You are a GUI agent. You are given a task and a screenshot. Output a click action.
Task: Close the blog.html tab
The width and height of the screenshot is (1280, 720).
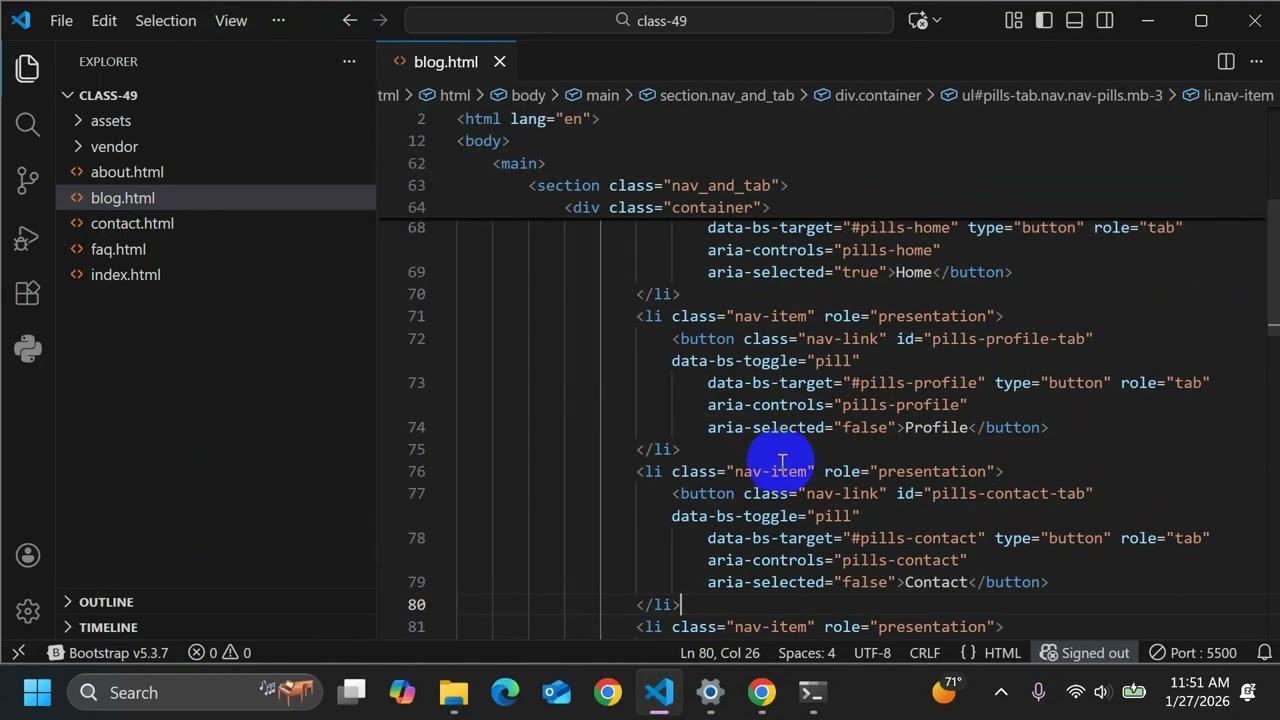[x=499, y=62]
